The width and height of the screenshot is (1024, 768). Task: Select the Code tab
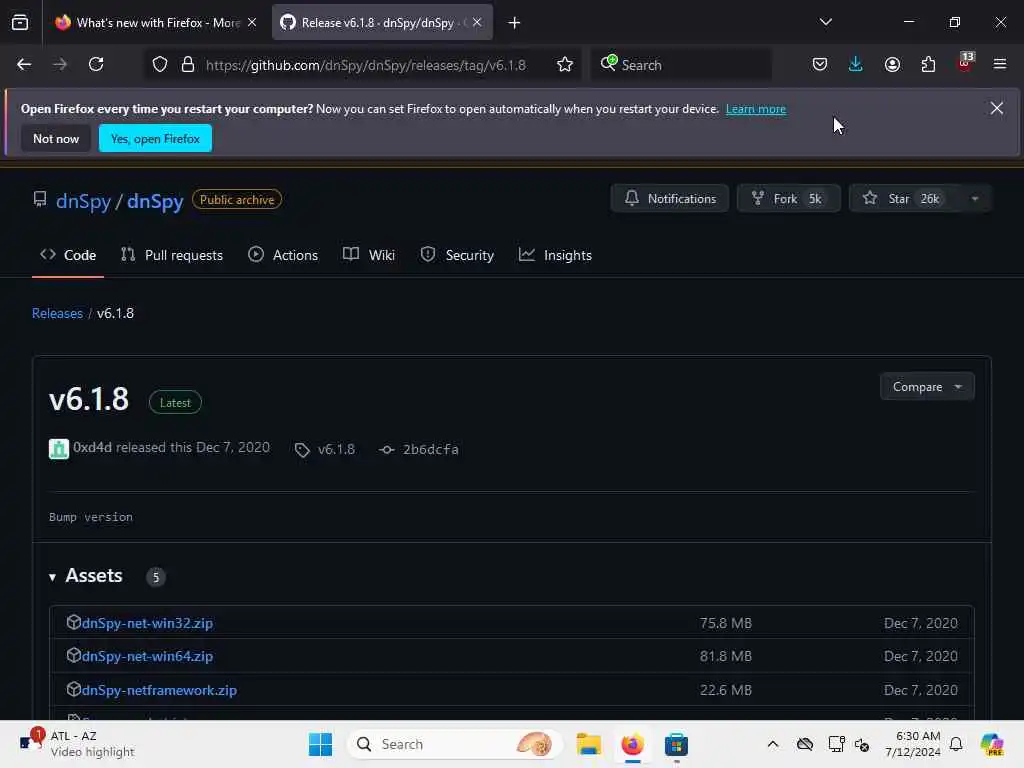pyautogui.click(x=68, y=255)
